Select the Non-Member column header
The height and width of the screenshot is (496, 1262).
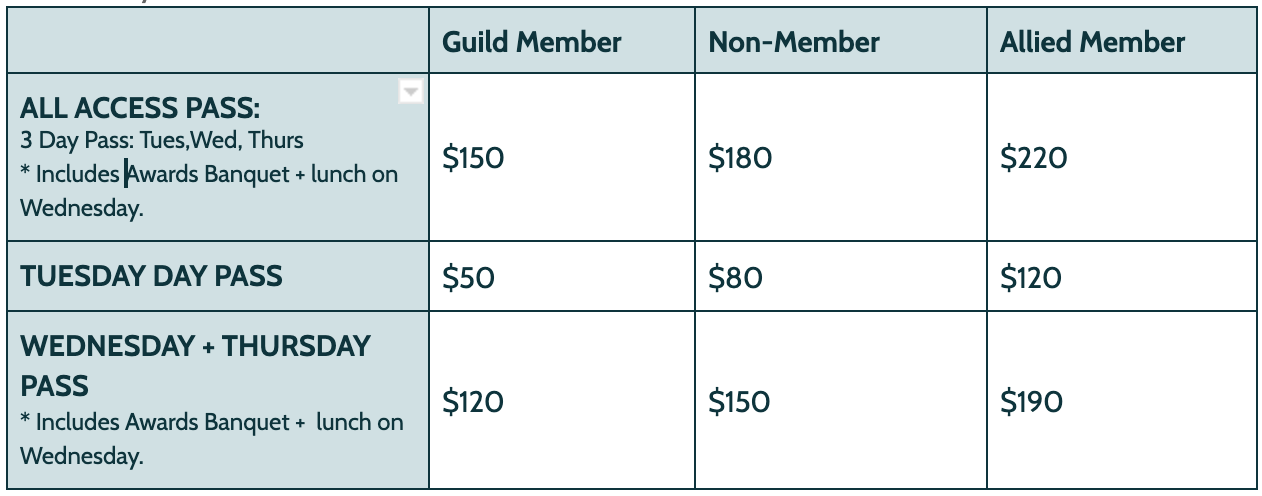pyautogui.click(x=794, y=42)
